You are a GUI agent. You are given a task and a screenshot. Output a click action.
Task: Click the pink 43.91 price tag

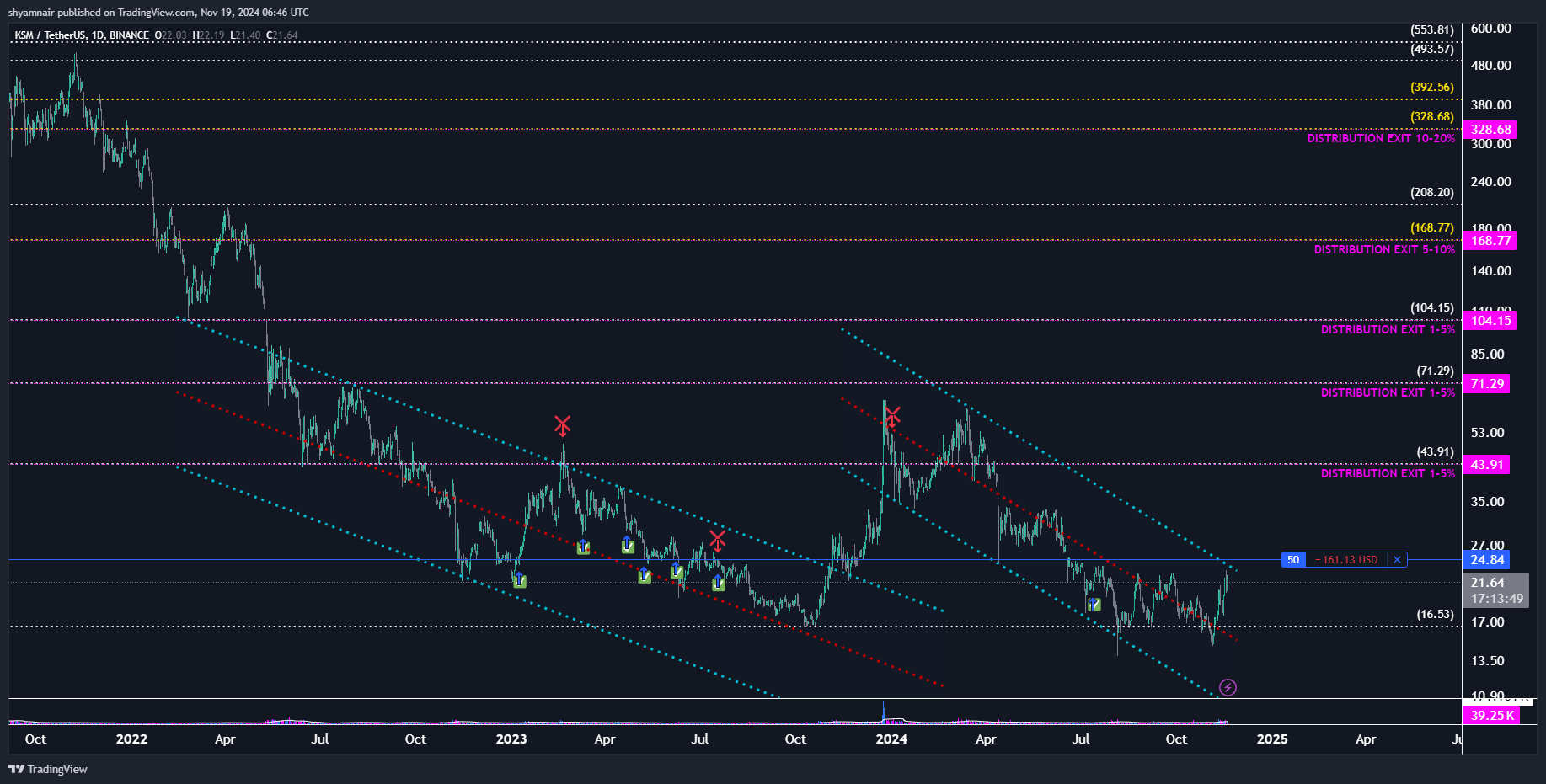(1486, 465)
